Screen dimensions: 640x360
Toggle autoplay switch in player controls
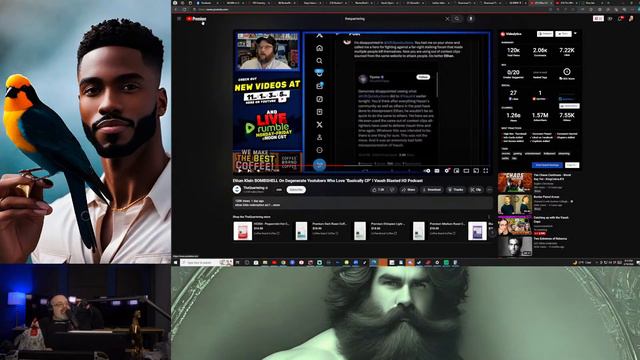(427, 171)
